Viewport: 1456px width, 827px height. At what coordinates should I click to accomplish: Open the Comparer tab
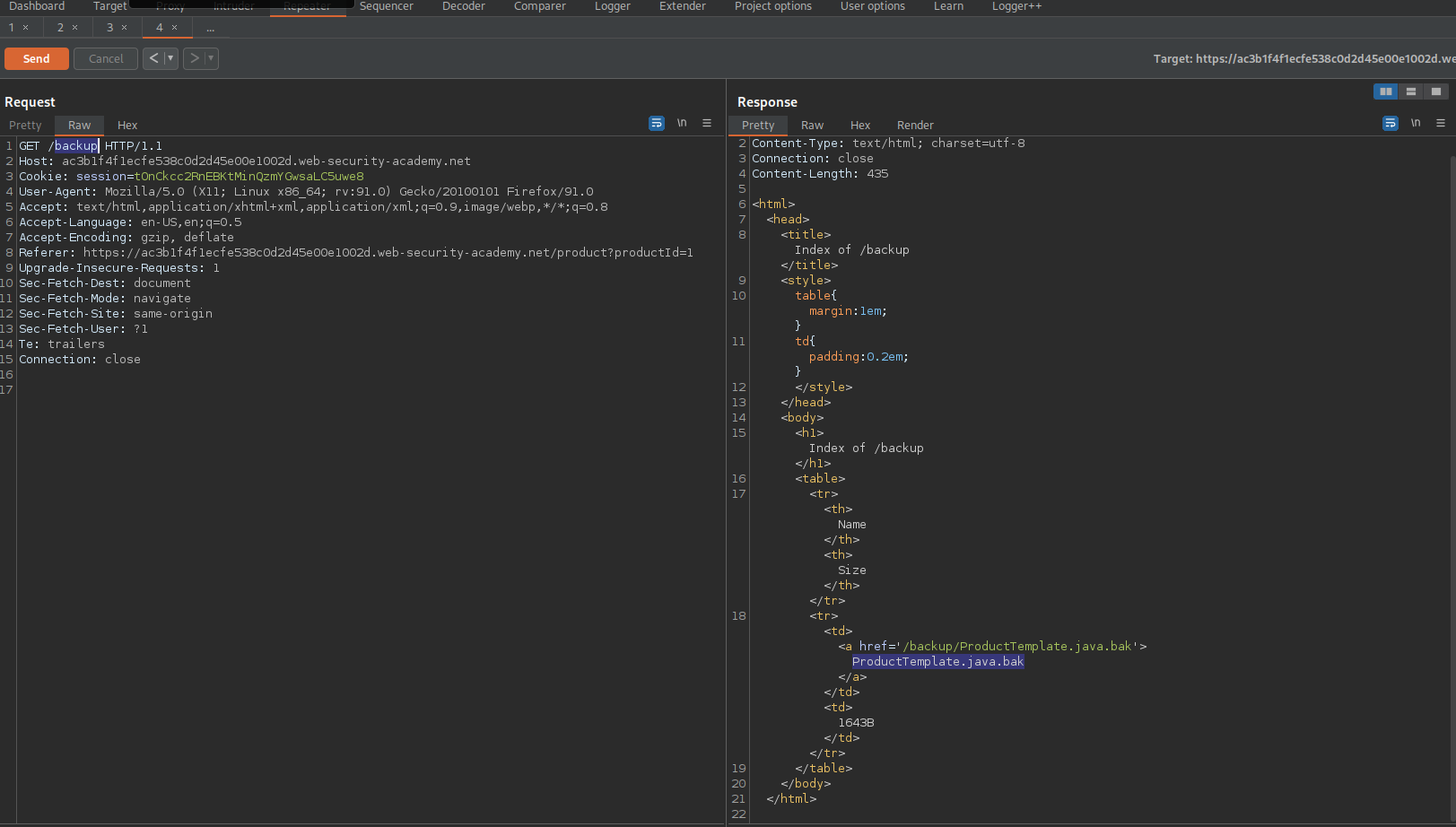pos(540,6)
